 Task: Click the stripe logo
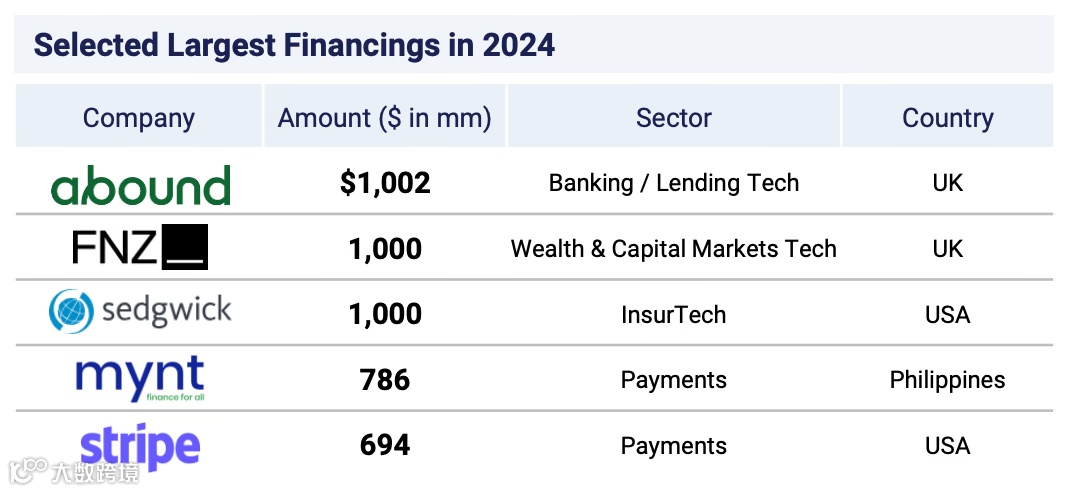point(140,445)
